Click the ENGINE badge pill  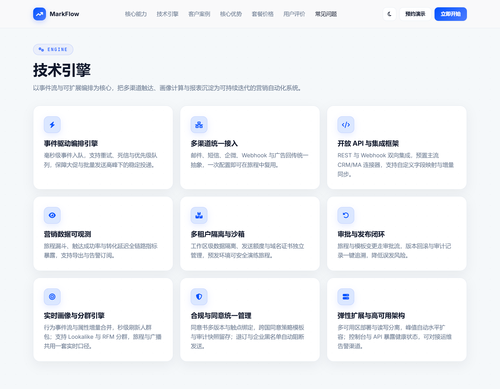point(53,49)
